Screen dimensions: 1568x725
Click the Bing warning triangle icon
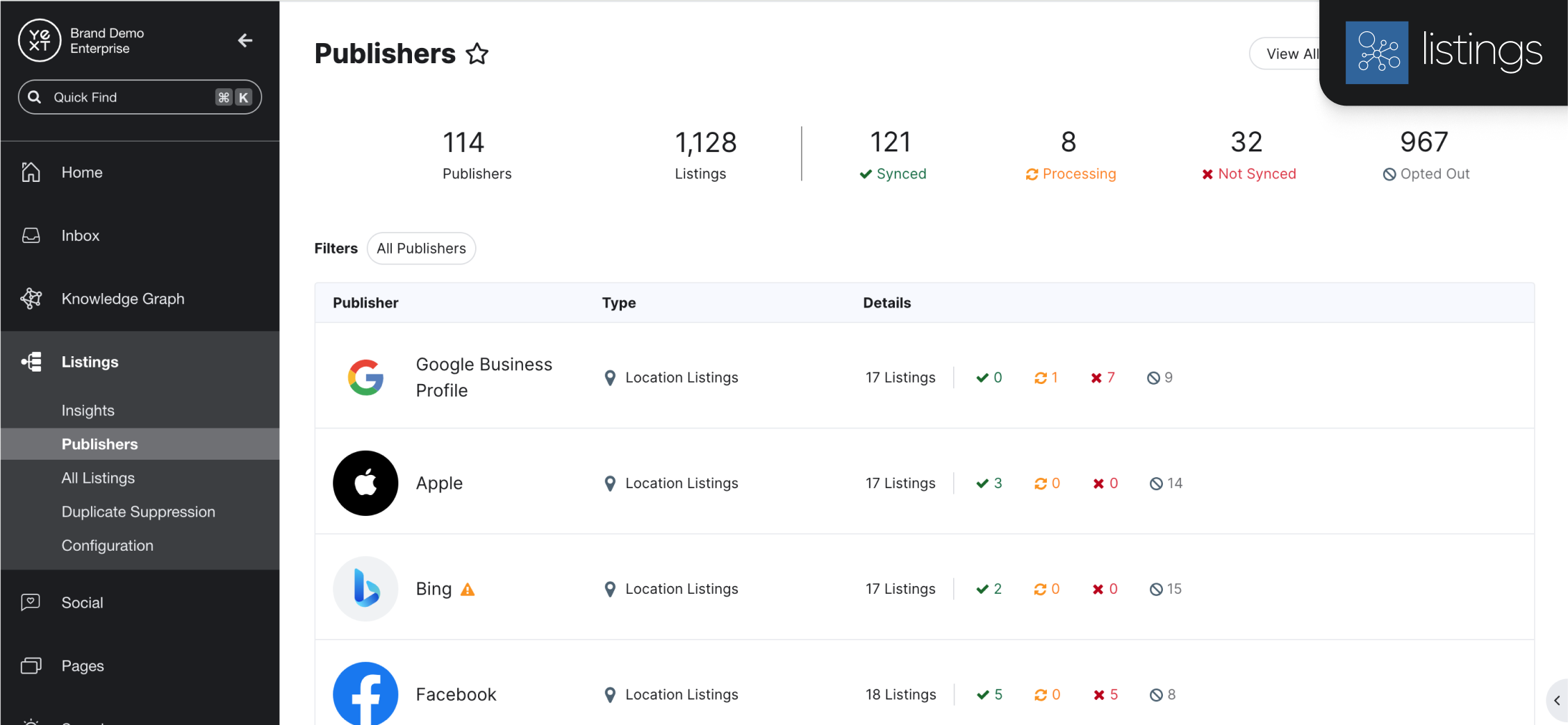pos(468,590)
